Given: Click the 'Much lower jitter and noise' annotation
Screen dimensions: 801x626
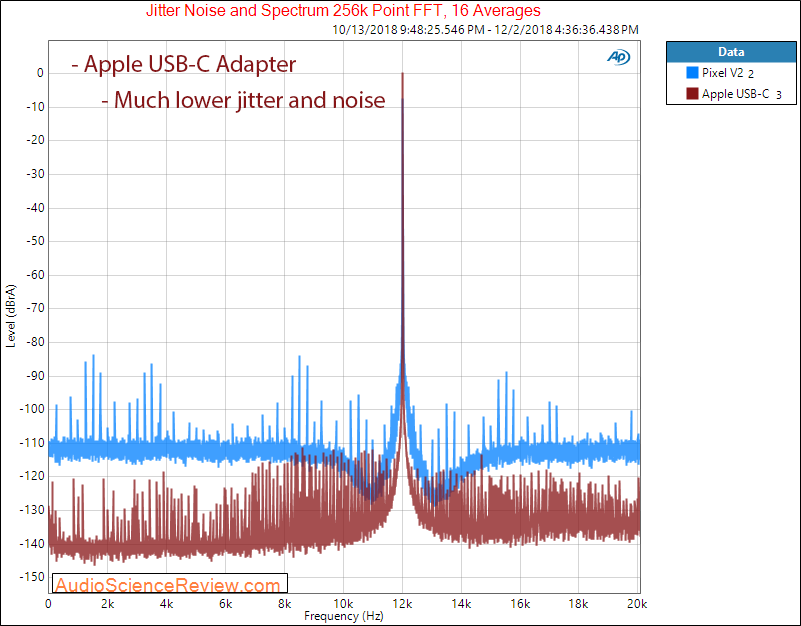Looking at the screenshot, I should (244, 100).
